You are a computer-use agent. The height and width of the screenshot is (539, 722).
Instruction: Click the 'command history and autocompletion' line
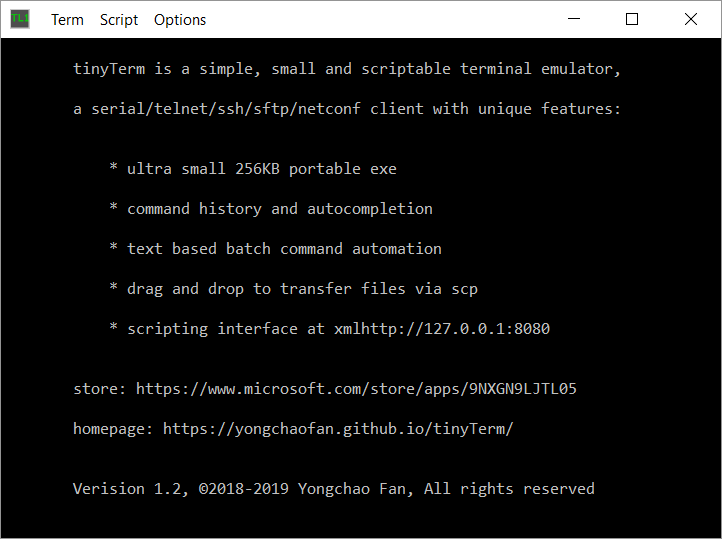[279, 209]
